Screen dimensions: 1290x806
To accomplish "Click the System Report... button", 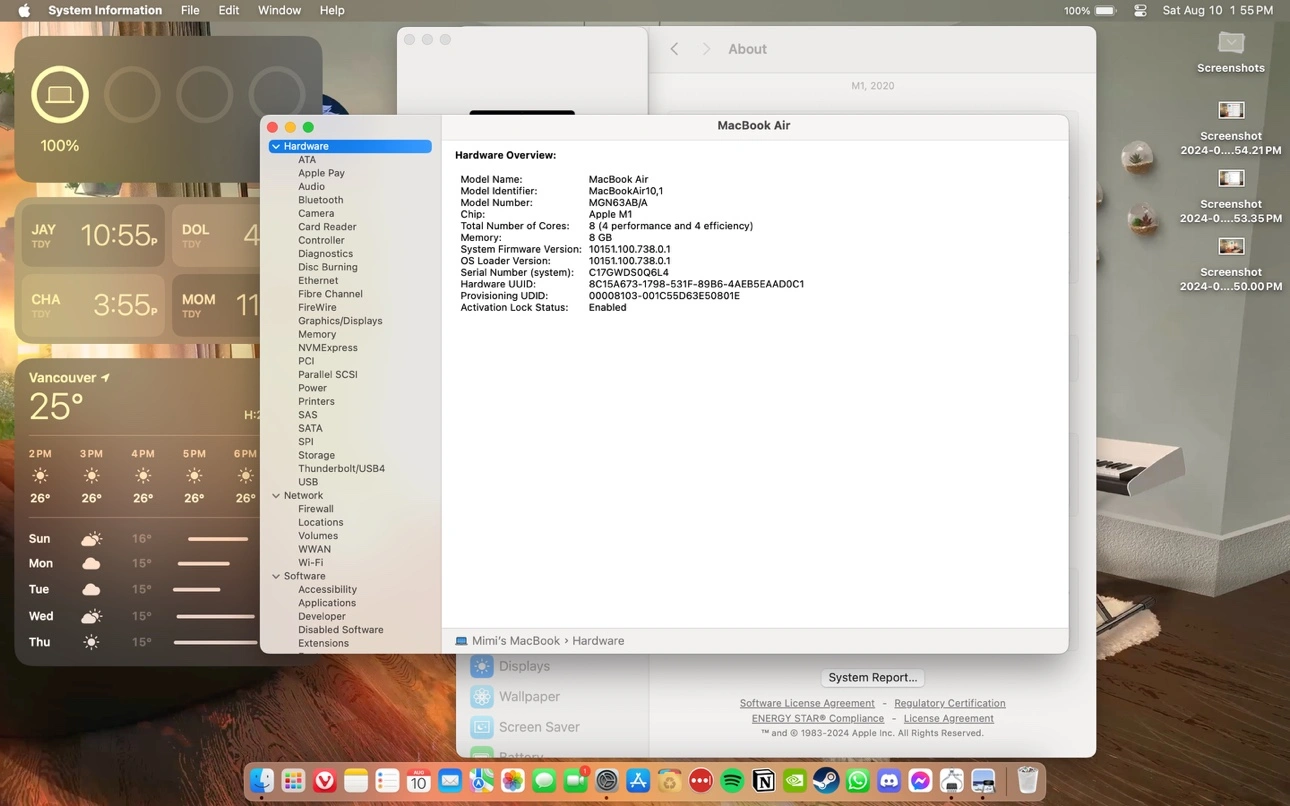I will (873, 678).
